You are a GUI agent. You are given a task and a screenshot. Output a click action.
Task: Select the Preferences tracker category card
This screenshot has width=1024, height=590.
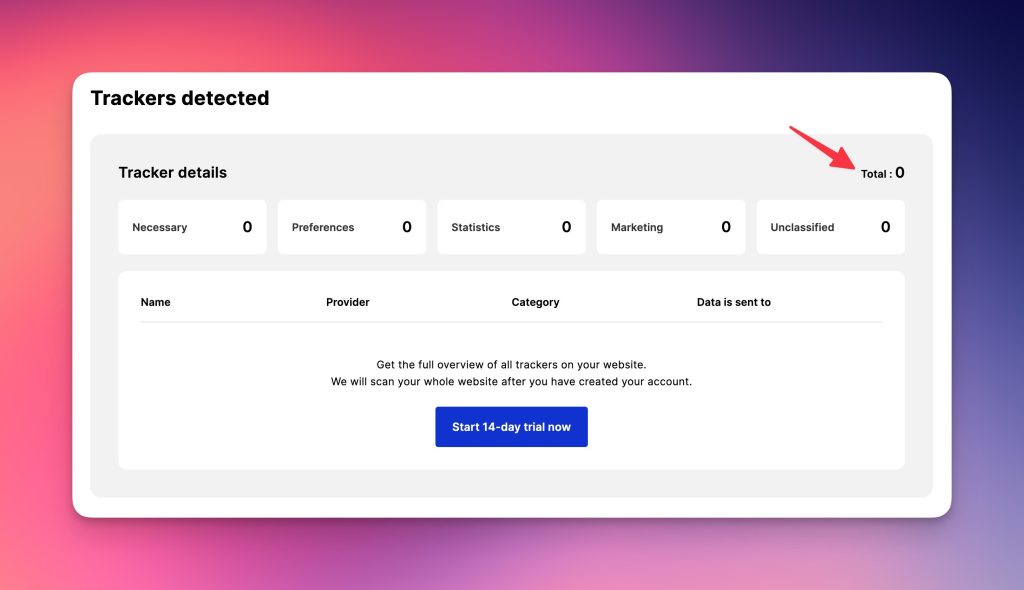351,227
